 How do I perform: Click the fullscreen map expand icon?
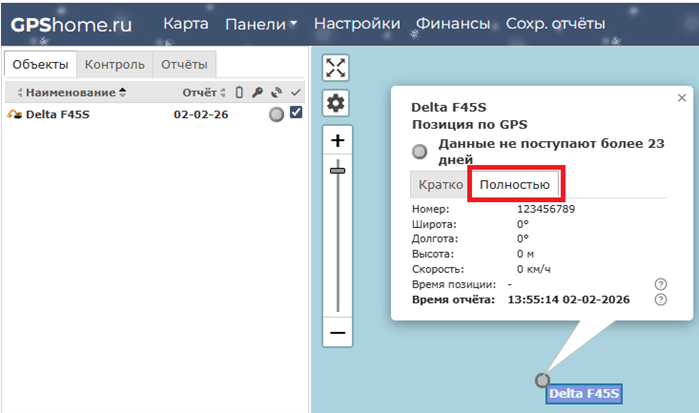point(336,67)
